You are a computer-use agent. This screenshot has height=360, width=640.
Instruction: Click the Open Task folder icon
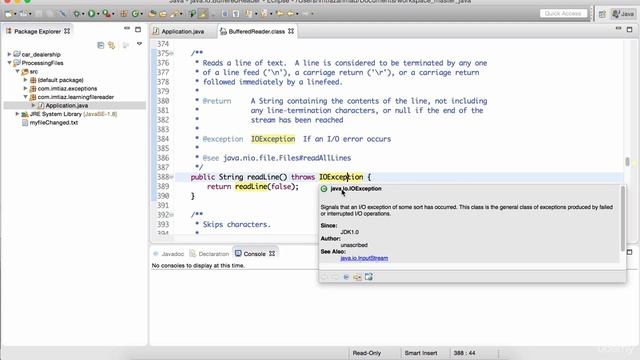pyautogui.click(x=163, y=14)
